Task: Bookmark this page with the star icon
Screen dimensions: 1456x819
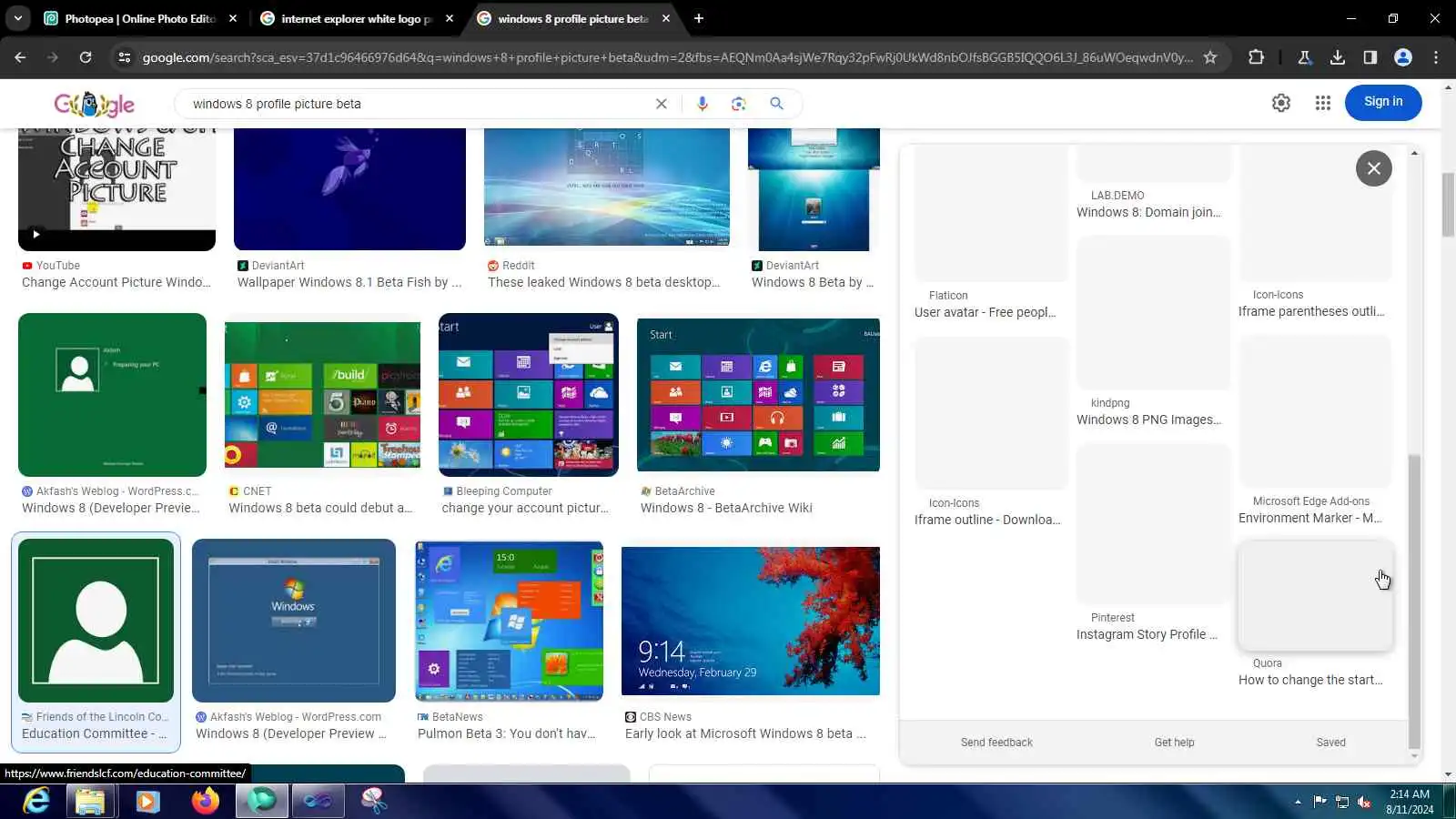Action: click(x=1210, y=57)
